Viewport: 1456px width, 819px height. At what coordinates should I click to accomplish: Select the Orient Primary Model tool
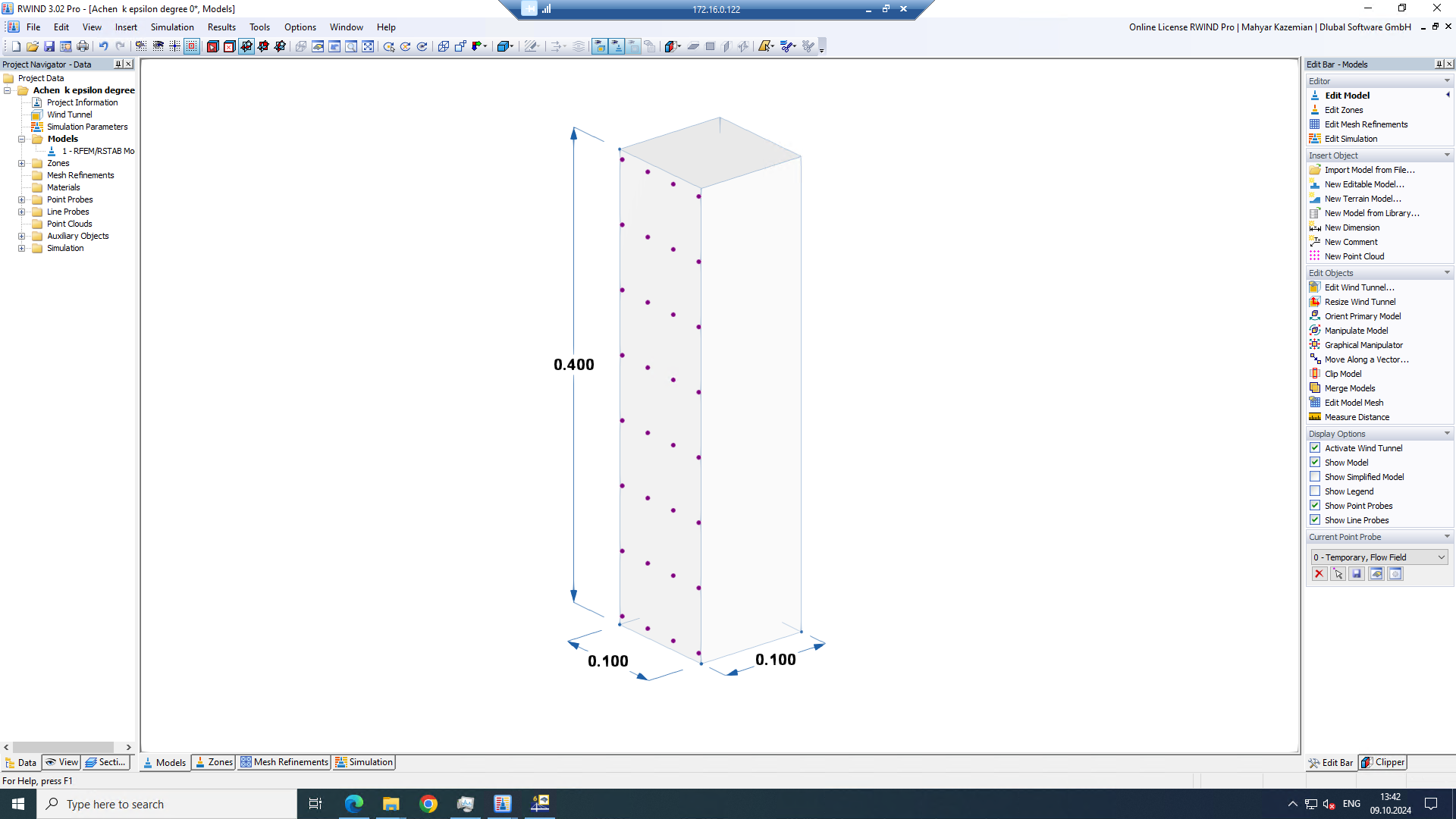(1362, 315)
